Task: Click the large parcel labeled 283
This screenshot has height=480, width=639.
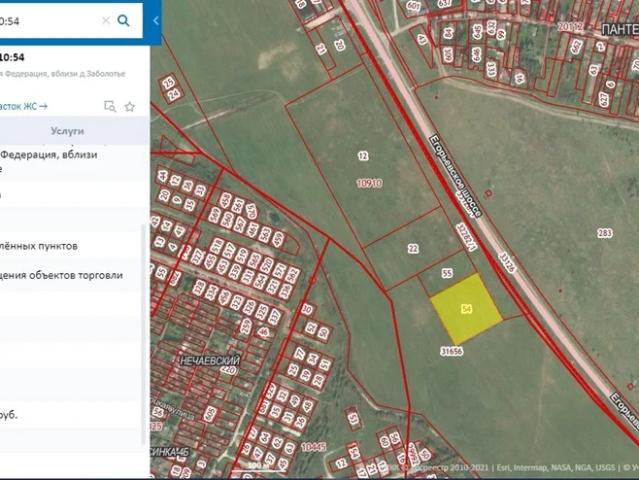Action: [605, 233]
